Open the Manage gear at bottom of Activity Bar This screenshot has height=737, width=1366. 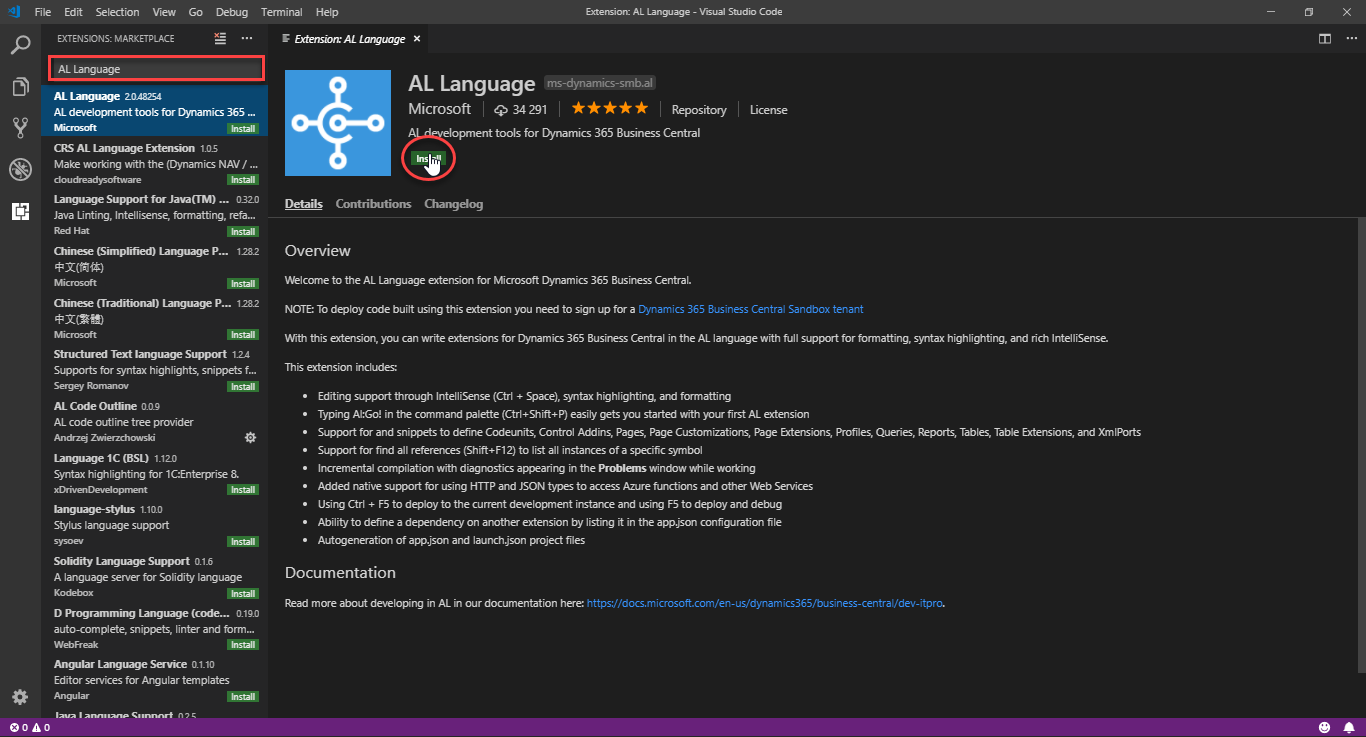tap(20, 695)
